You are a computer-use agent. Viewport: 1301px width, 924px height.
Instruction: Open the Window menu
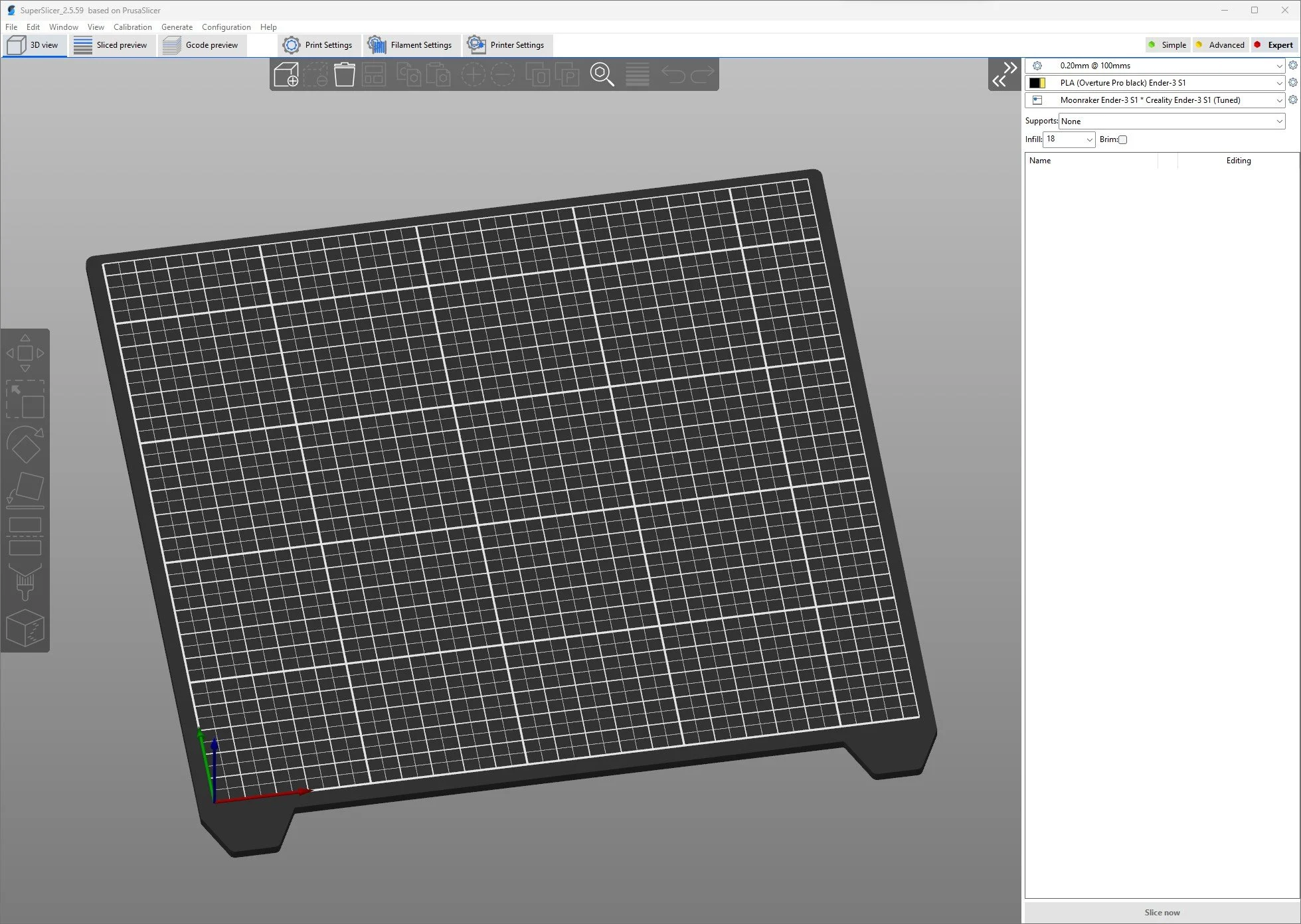tap(63, 27)
